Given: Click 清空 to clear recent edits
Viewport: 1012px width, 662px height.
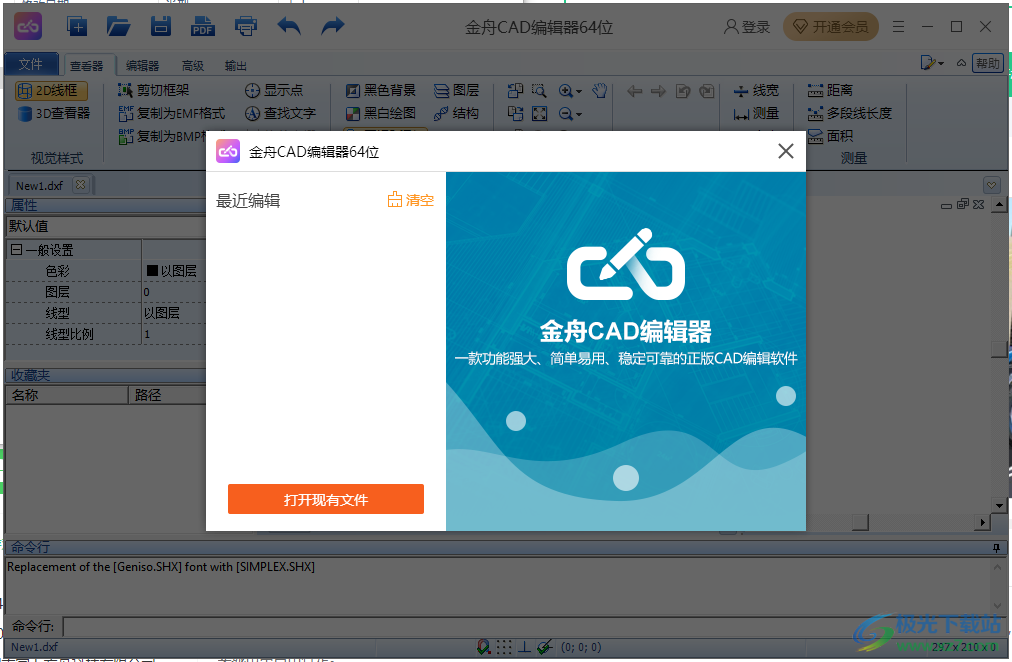Looking at the screenshot, I should tap(410, 200).
